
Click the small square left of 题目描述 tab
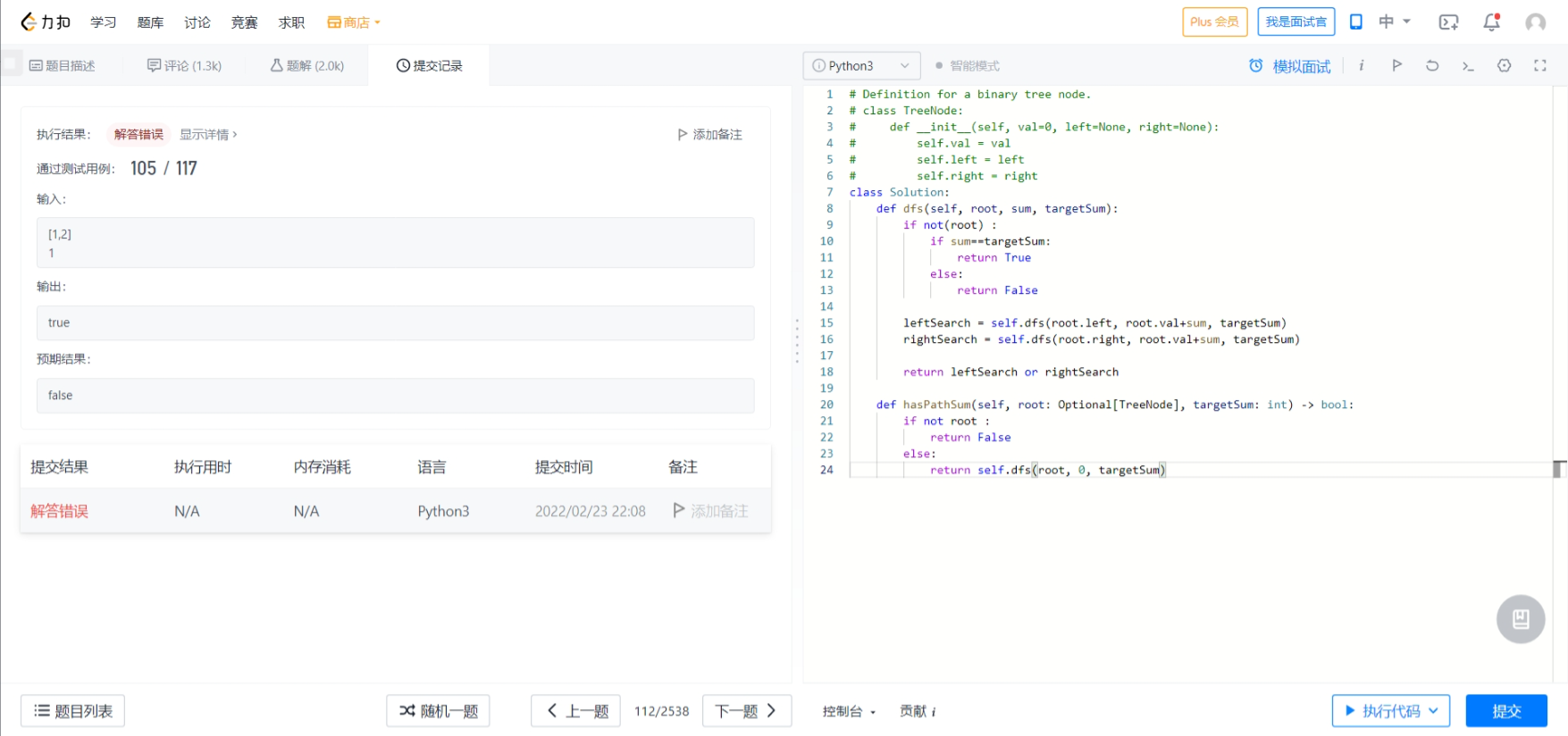coord(10,63)
